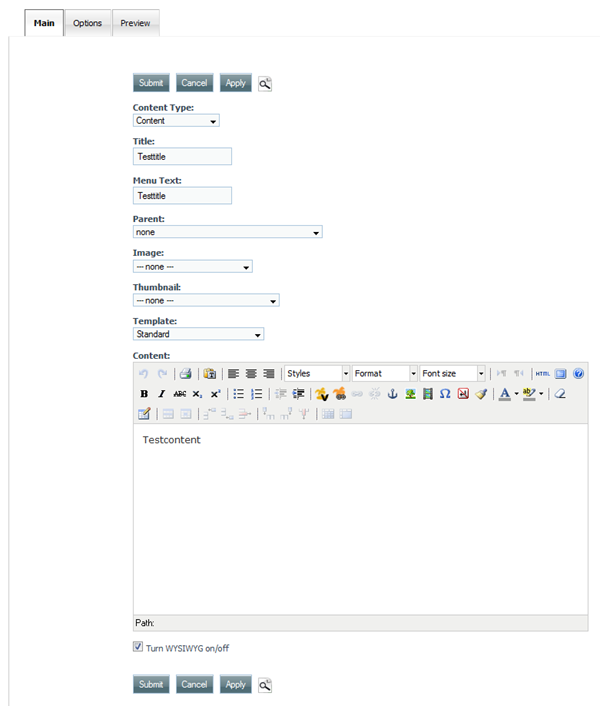This screenshot has width=600, height=706.
Task: Click the Redo icon in editor toolbar
Action: 162,374
